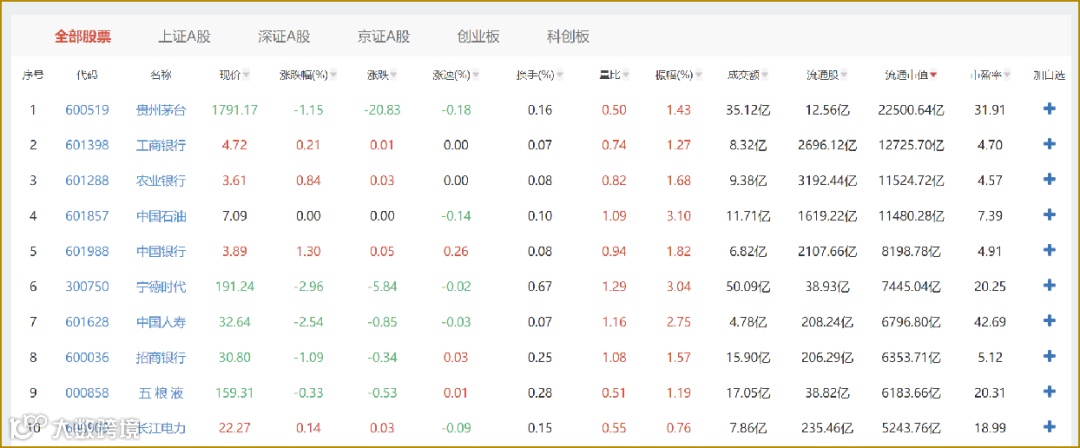Open stock code 601398 link
This screenshot has height=448, width=1080.
pos(87,145)
